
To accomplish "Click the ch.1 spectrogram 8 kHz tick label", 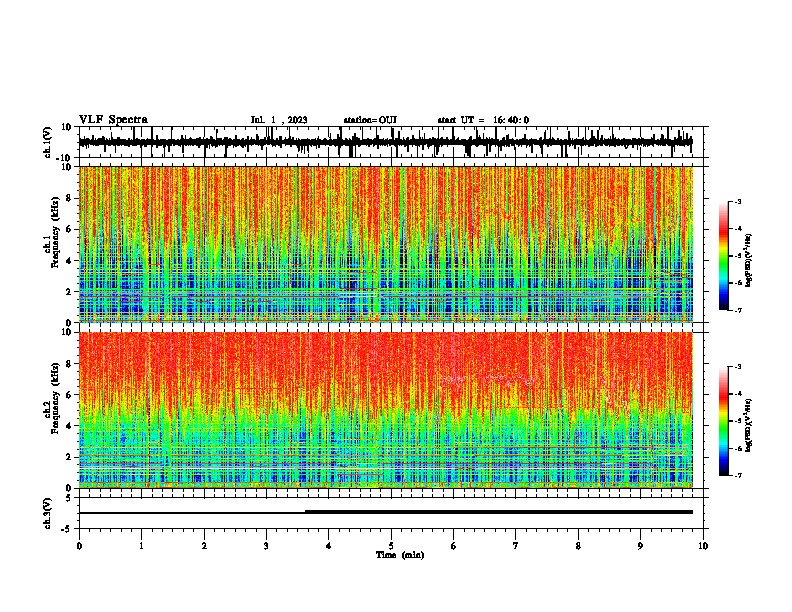I will click(69, 198).
